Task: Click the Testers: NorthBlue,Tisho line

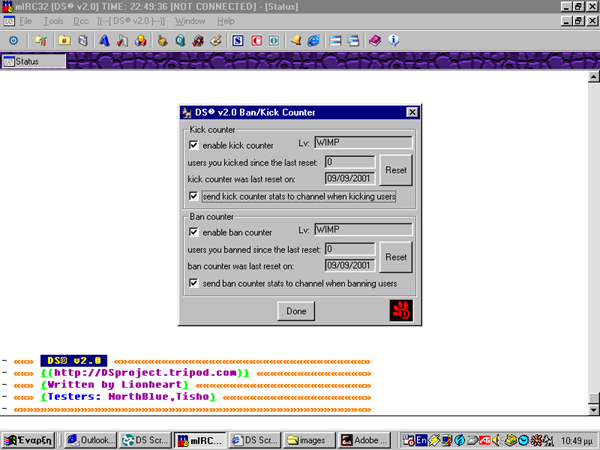Action: 128,397
